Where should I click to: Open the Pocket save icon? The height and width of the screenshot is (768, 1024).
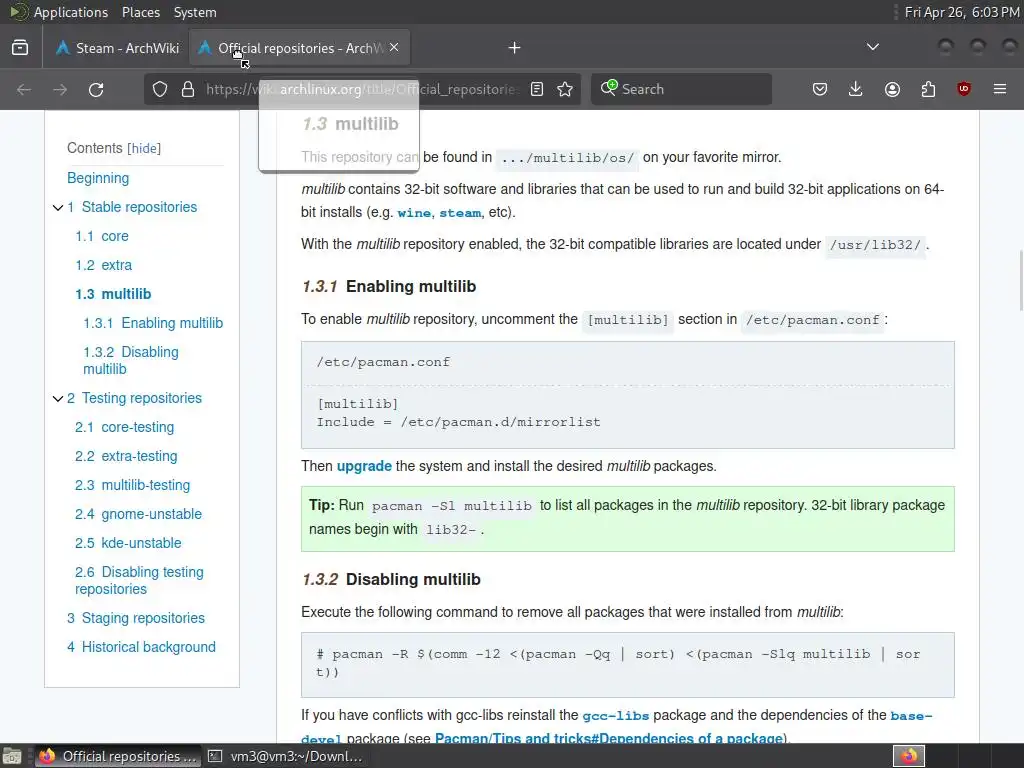point(820,89)
